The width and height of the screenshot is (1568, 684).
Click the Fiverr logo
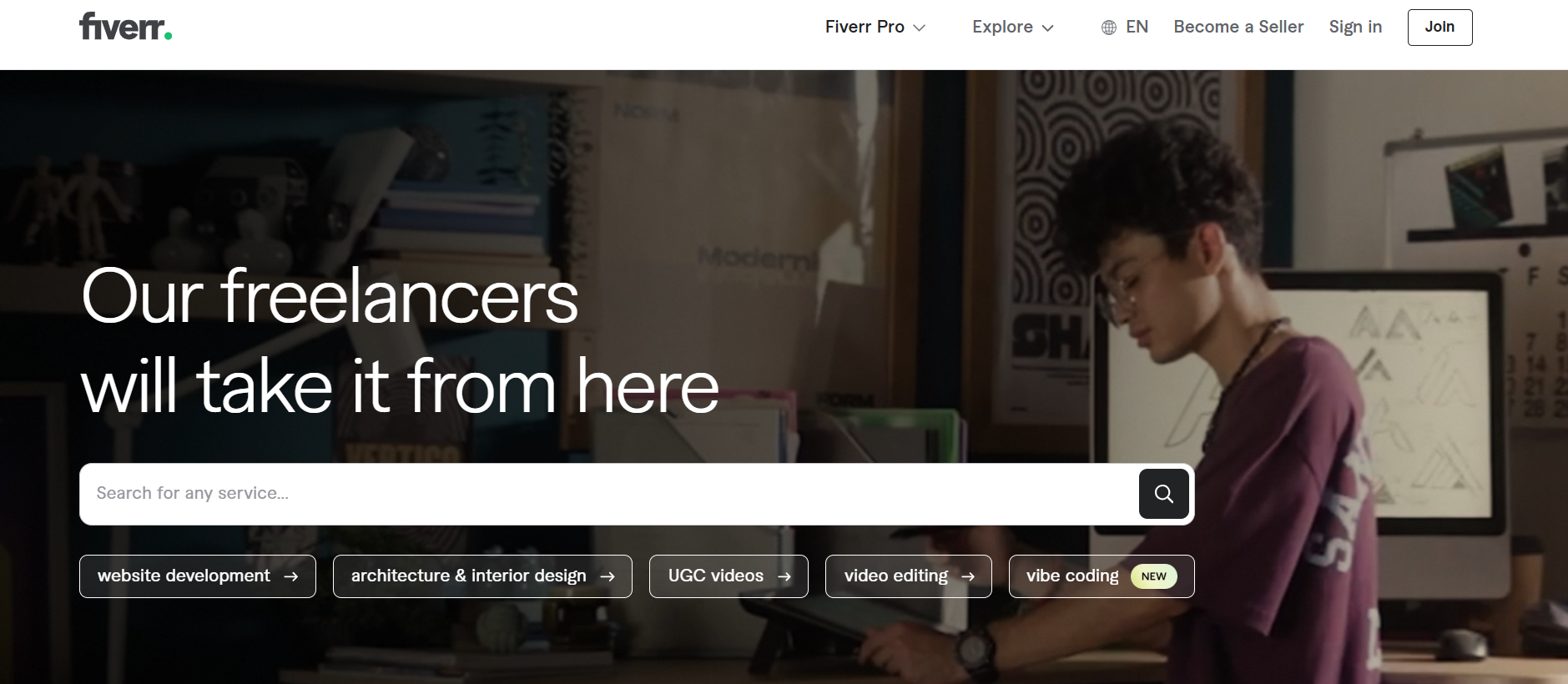pyautogui.click(x=125, y=27)
